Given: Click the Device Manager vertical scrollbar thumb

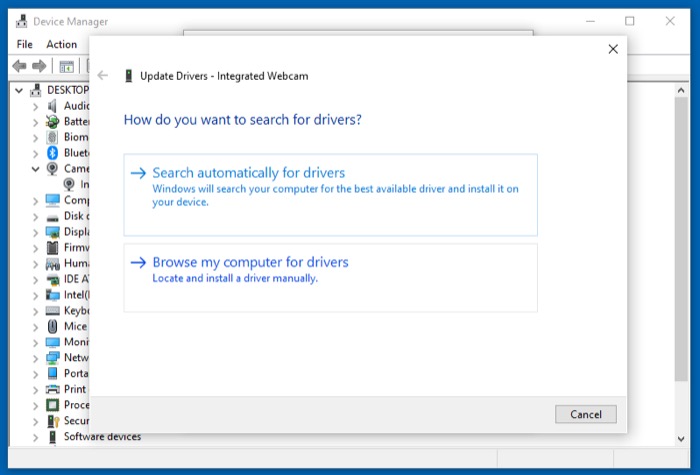Looking at the screenshot, I should click(x=681, y=239).
